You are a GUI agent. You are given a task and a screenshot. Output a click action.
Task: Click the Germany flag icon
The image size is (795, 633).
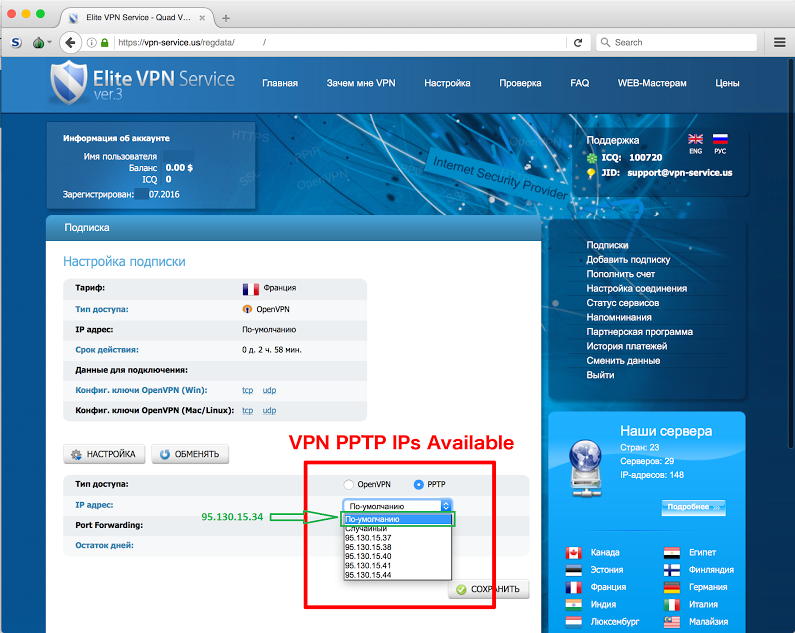click(672, 587)
